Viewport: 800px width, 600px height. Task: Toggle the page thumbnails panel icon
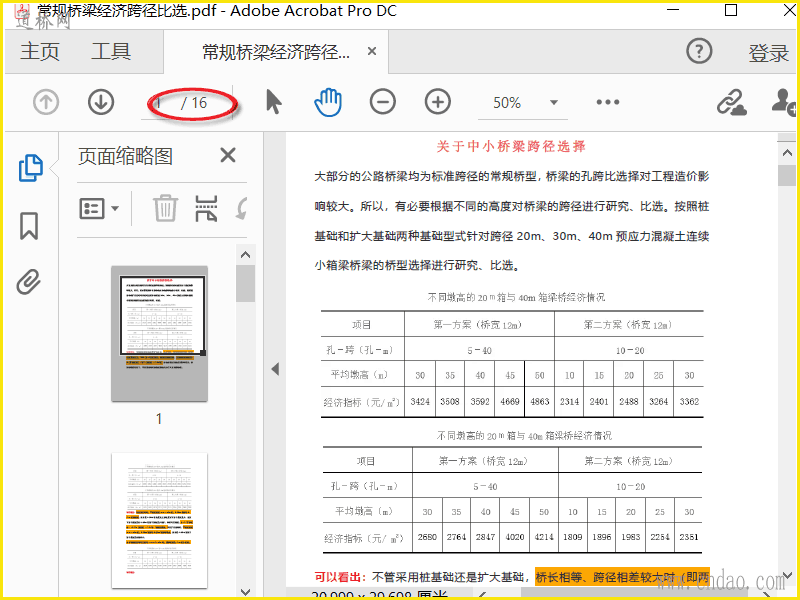[x=30, y=169]
